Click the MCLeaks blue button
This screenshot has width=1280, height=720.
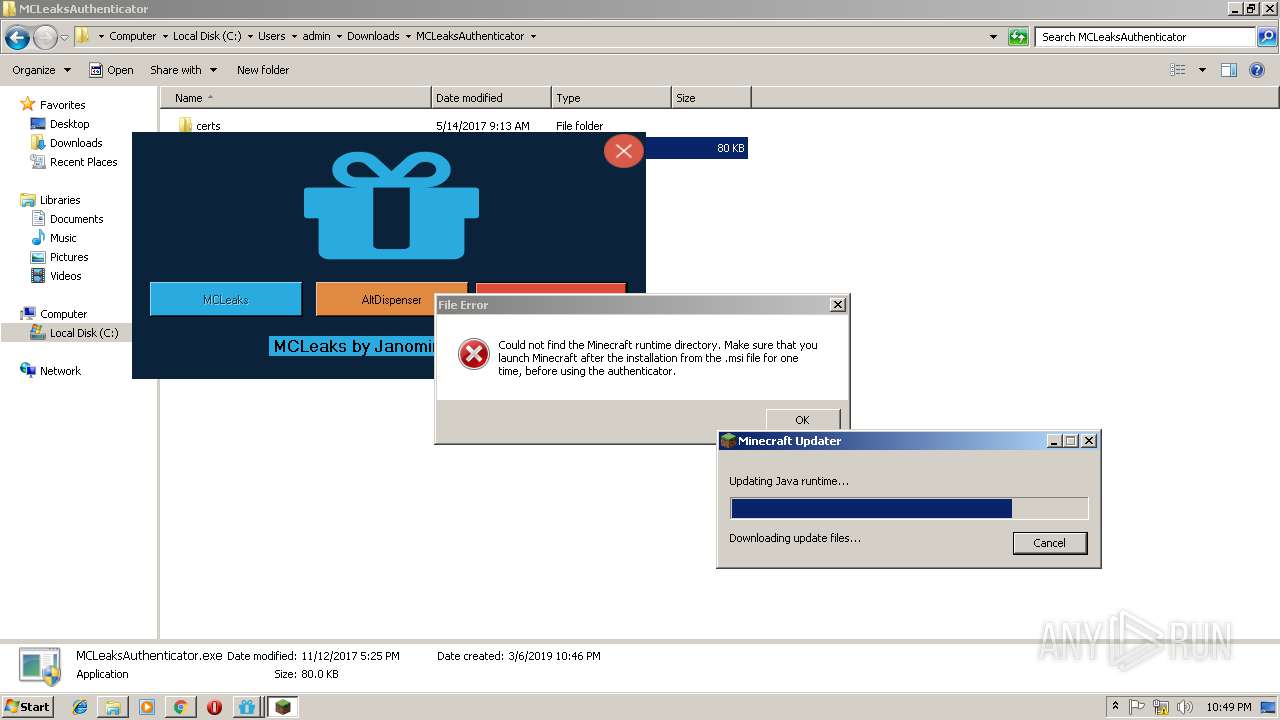pos(225,299)
